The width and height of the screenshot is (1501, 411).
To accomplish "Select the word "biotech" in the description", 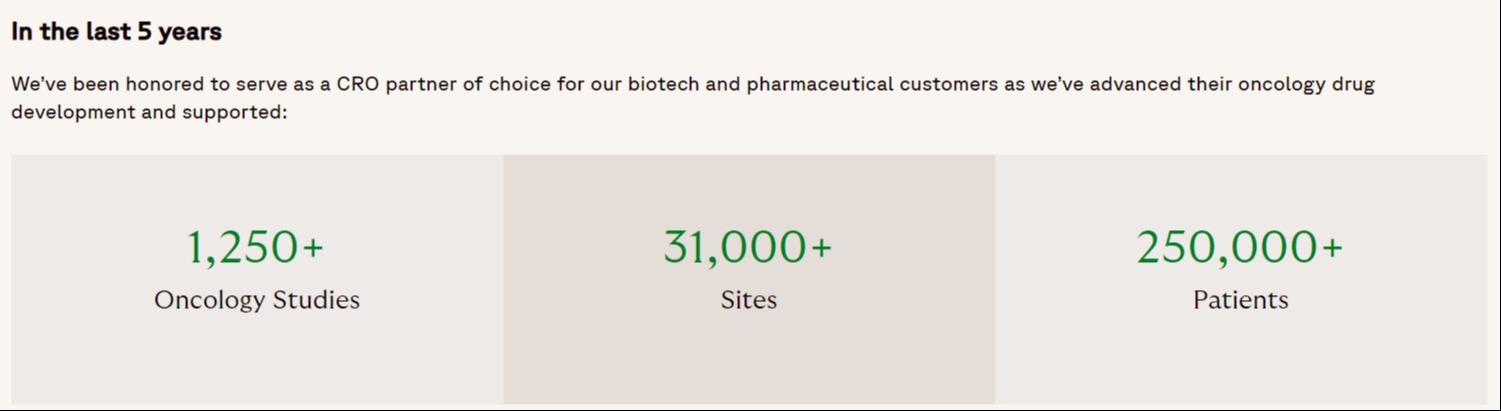I will point(663,84).
